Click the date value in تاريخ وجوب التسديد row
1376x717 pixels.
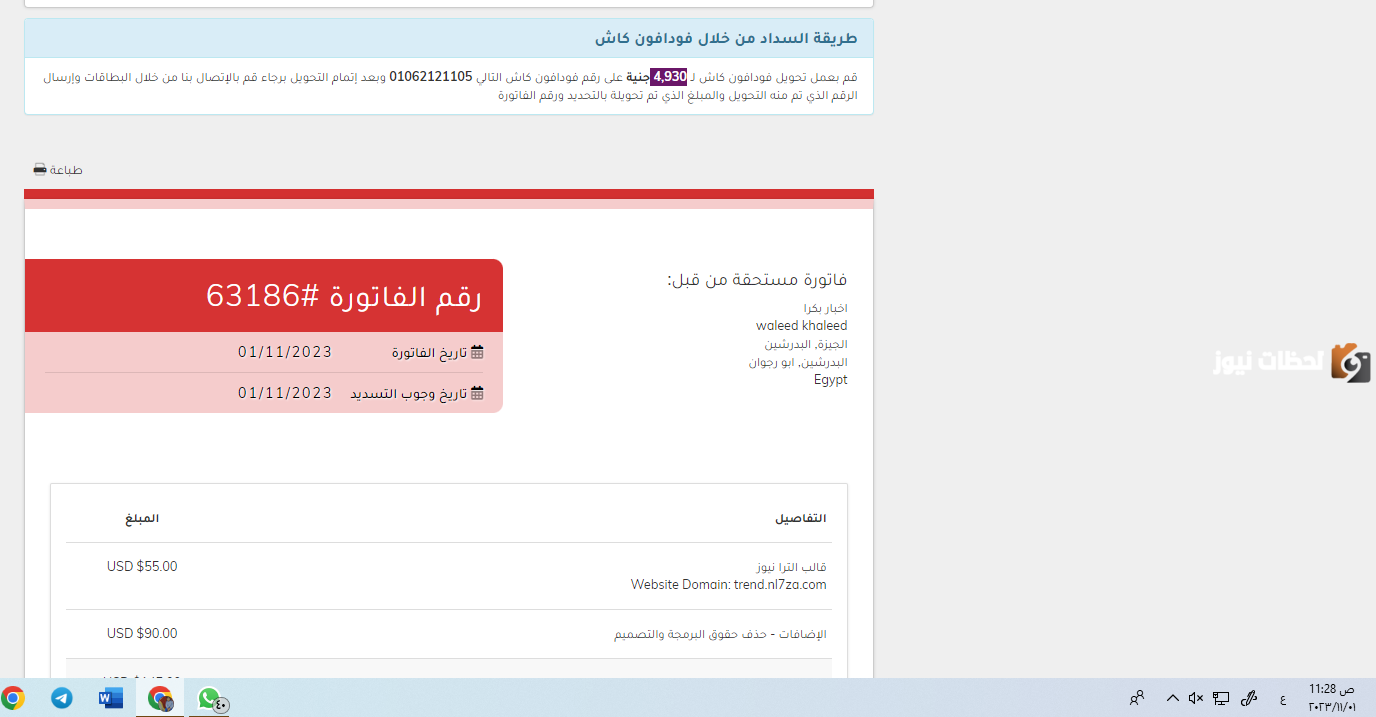click(285, 393)
